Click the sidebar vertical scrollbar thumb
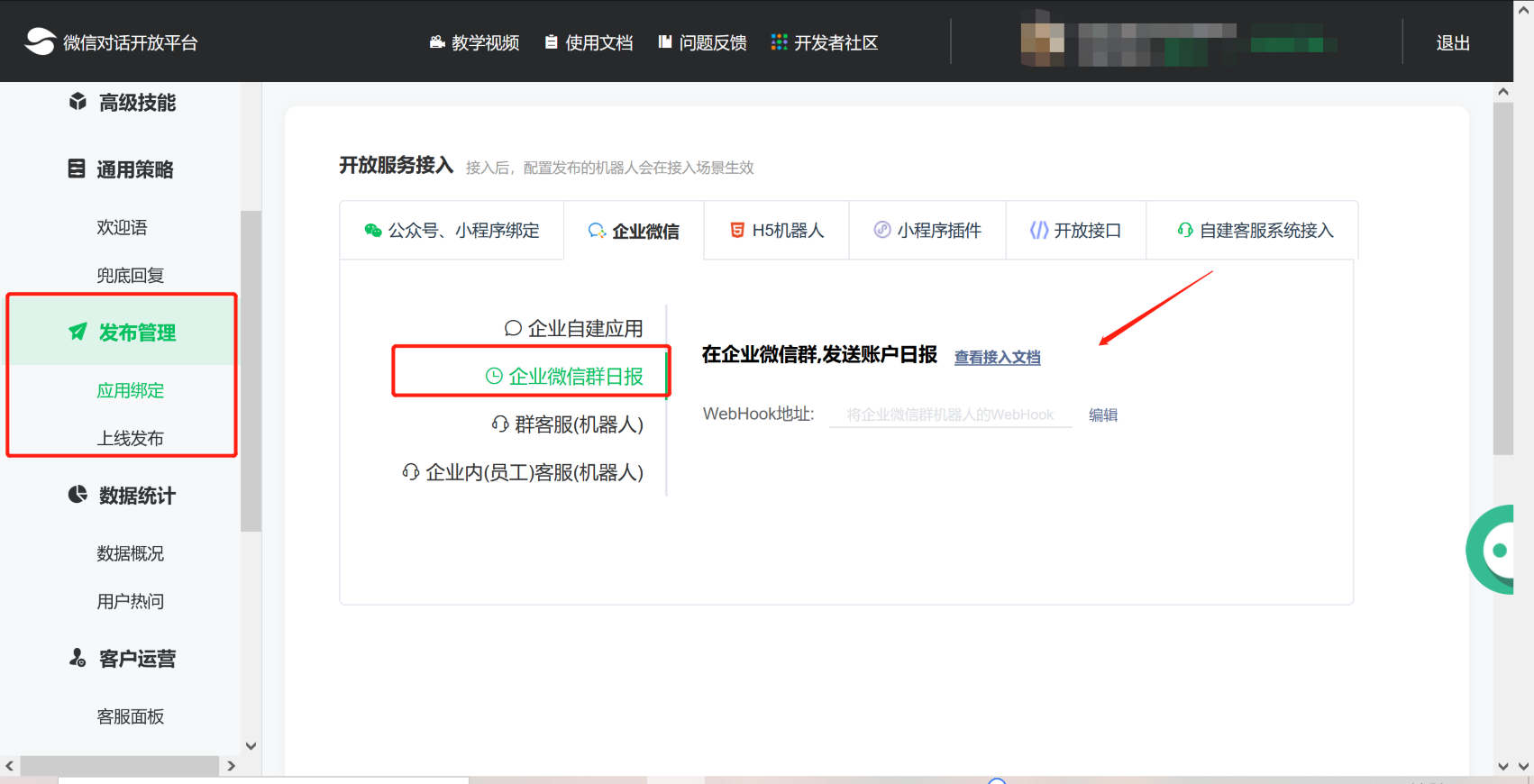The height and width of the screenshot is (784, 1534). (x=251, y=371)
